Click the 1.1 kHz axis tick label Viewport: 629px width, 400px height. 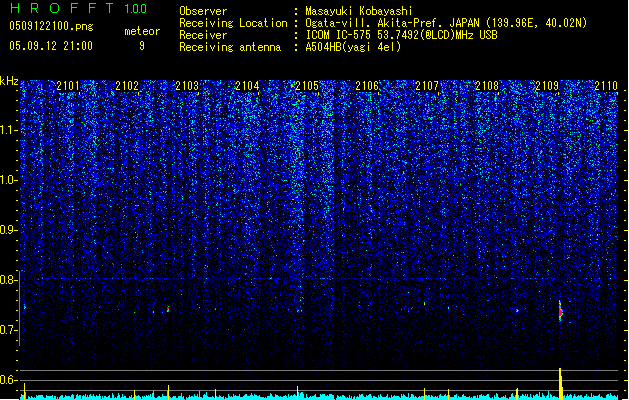point(8,130)
